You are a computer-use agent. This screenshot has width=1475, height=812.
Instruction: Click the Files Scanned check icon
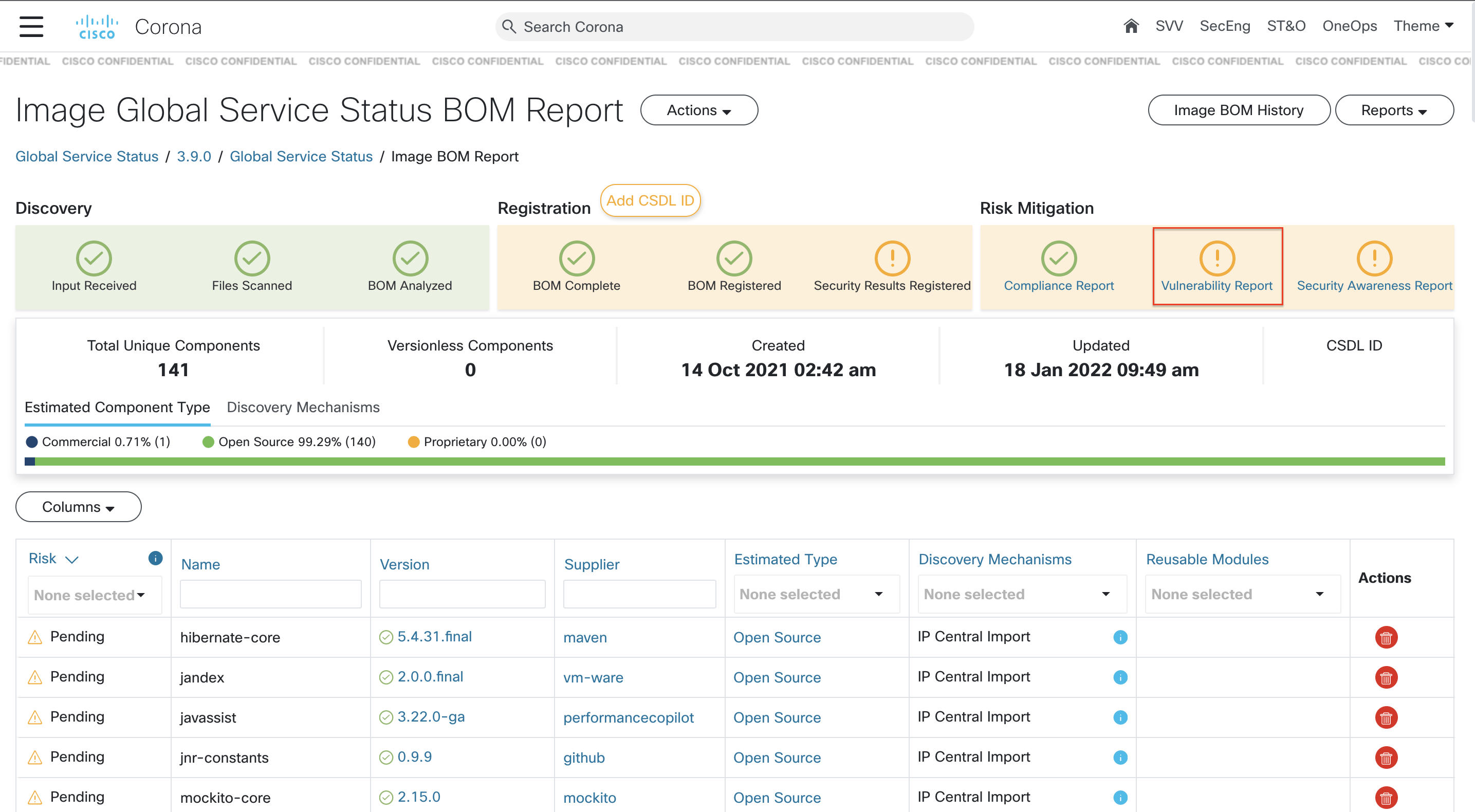tap(252, 259)
